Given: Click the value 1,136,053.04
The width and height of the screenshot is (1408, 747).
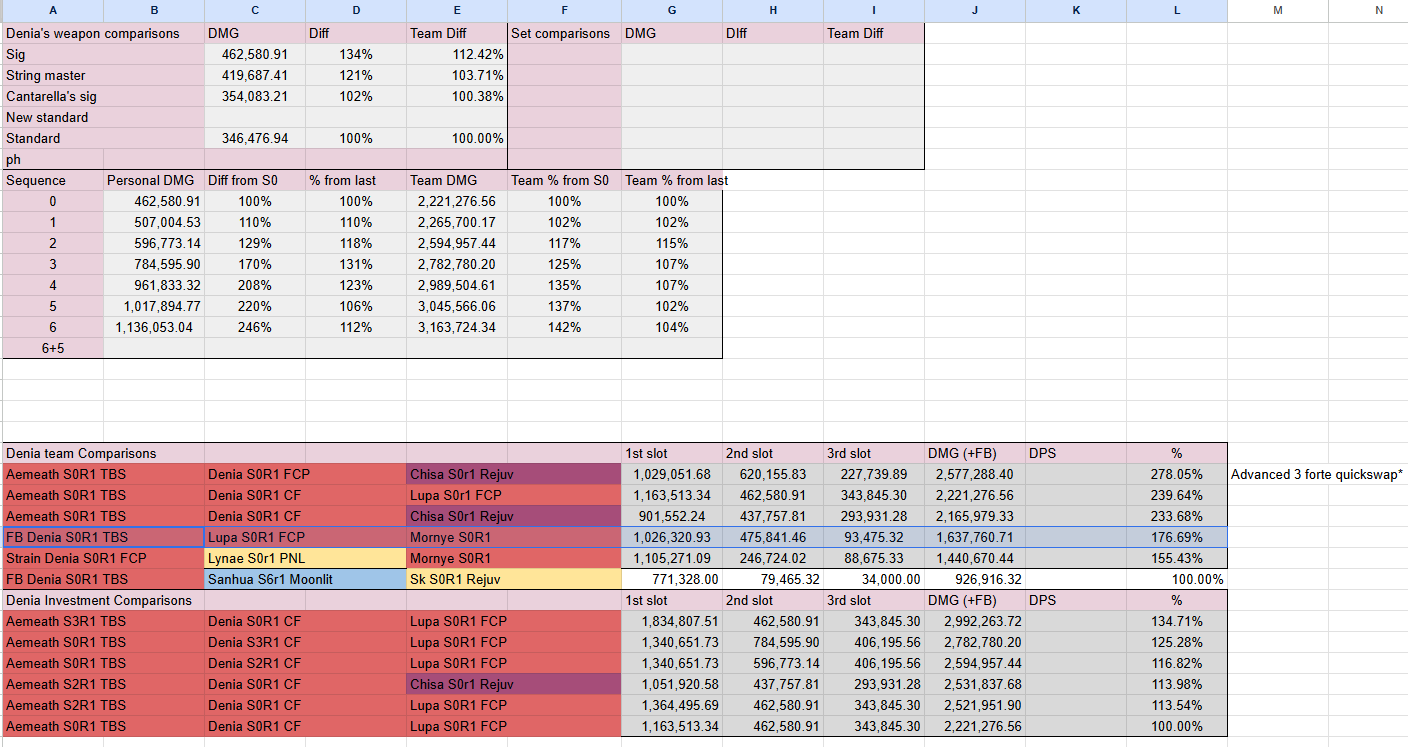Looking at the screenshot, I should (154, 327).
